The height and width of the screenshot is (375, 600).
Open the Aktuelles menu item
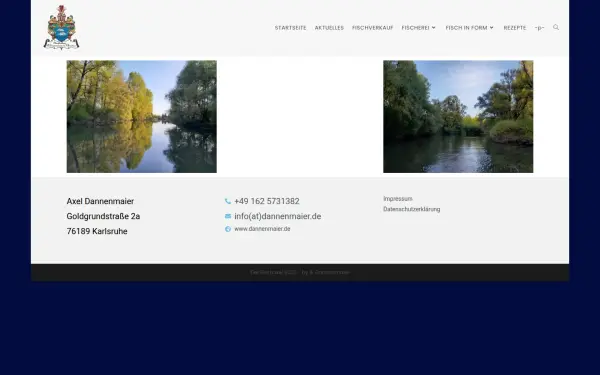click(x=329, y=28)
